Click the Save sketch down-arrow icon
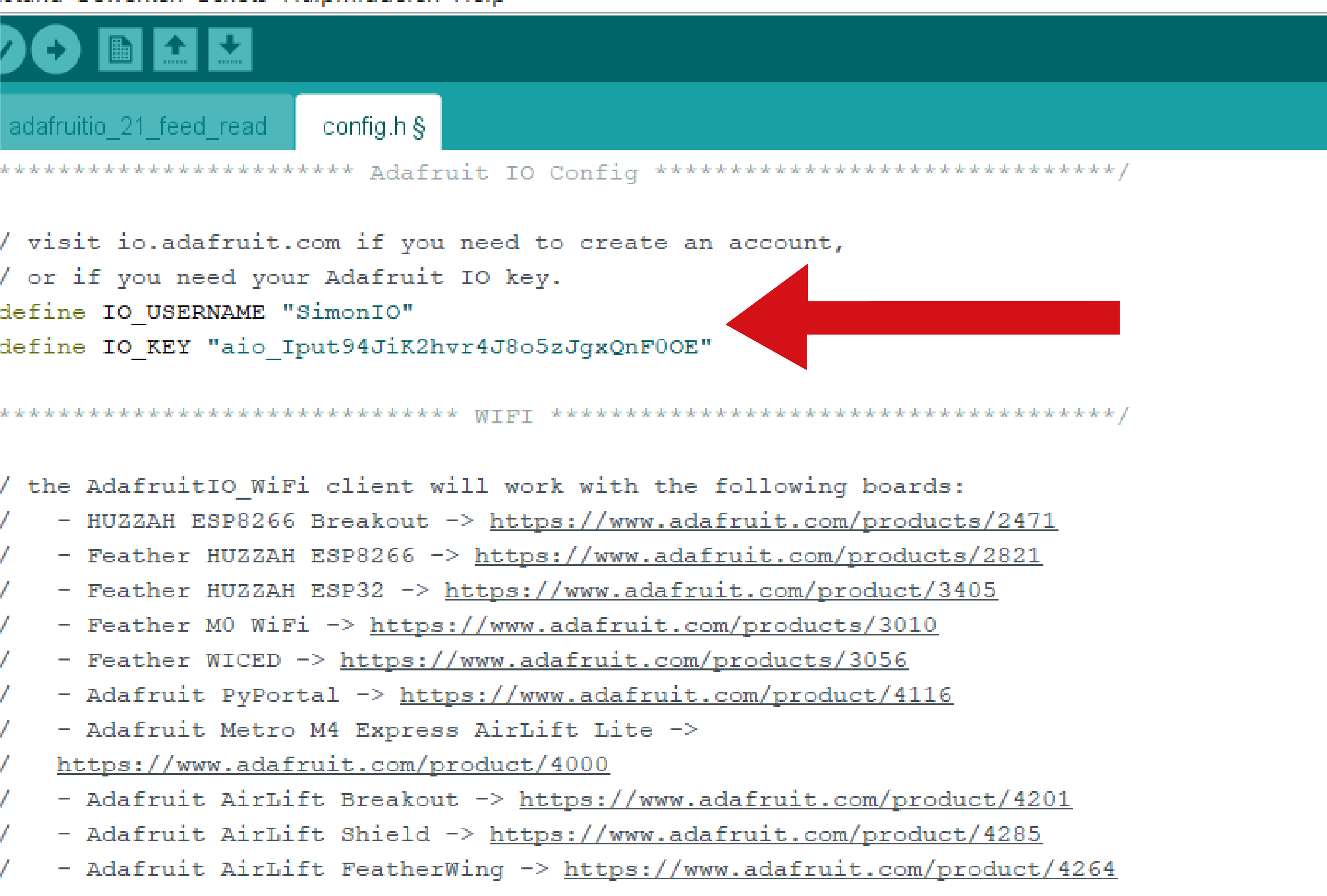 230,49
